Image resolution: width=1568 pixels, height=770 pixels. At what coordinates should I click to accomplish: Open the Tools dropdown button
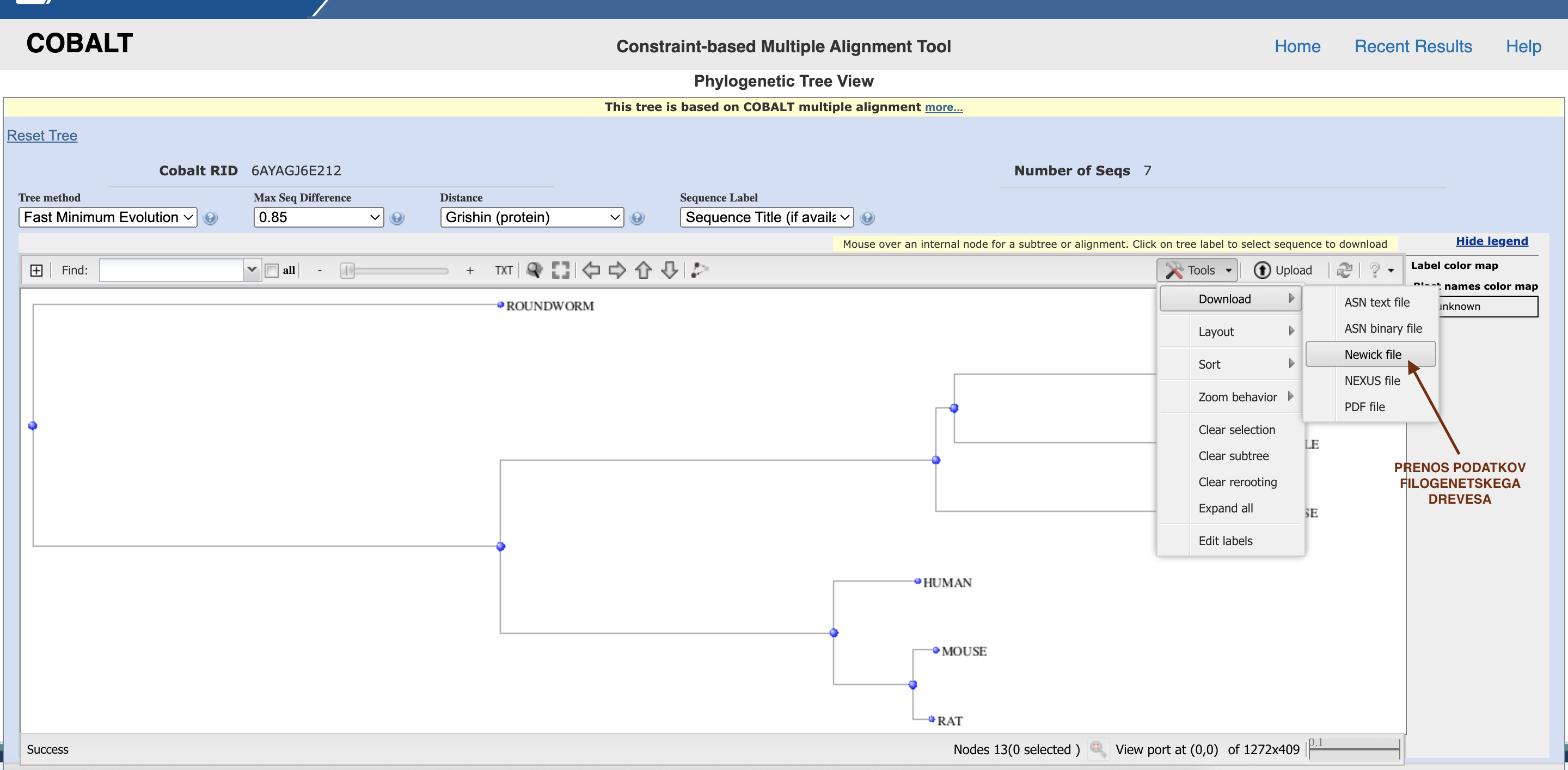pyautogui.click(x=1197, y=270)
